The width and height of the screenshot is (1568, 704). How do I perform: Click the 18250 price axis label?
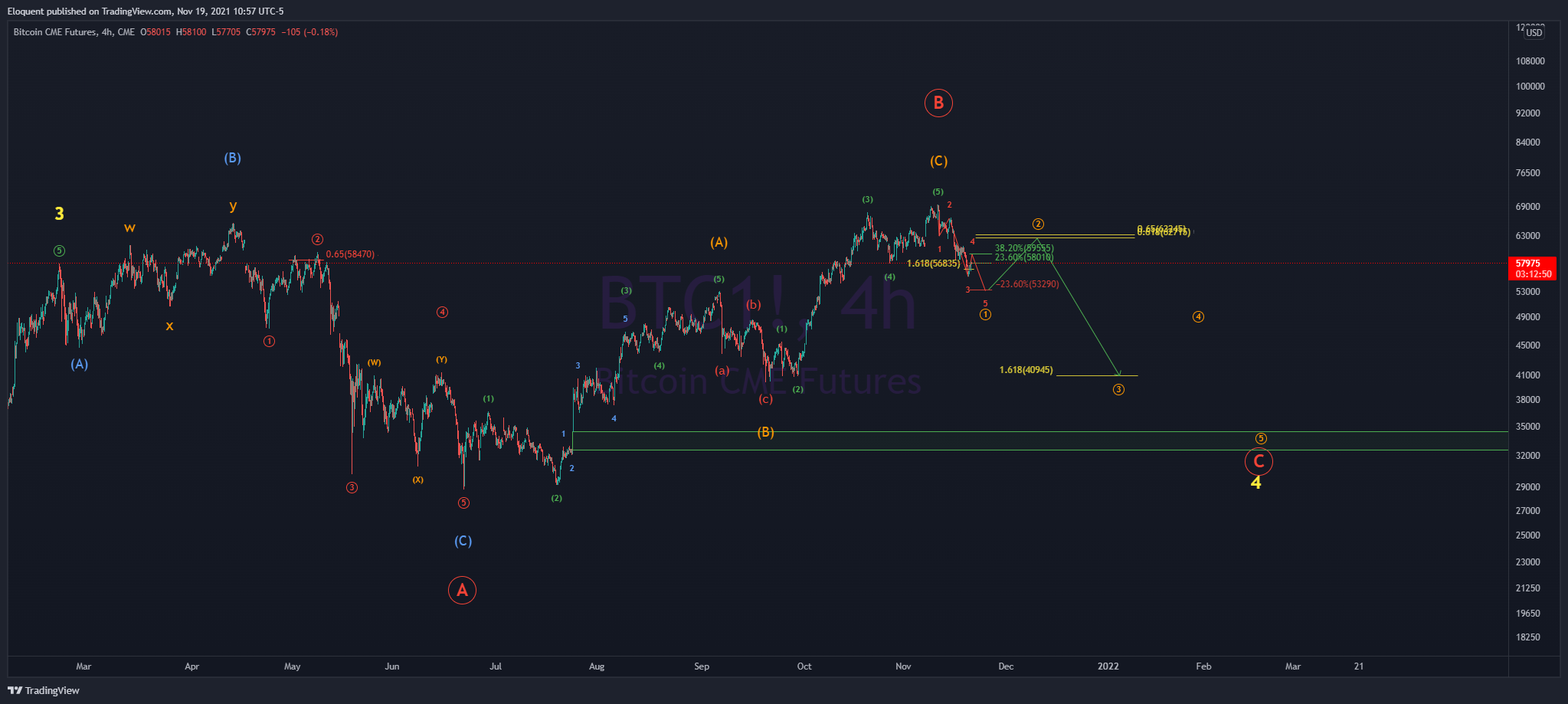click(x=1527, y=637)
